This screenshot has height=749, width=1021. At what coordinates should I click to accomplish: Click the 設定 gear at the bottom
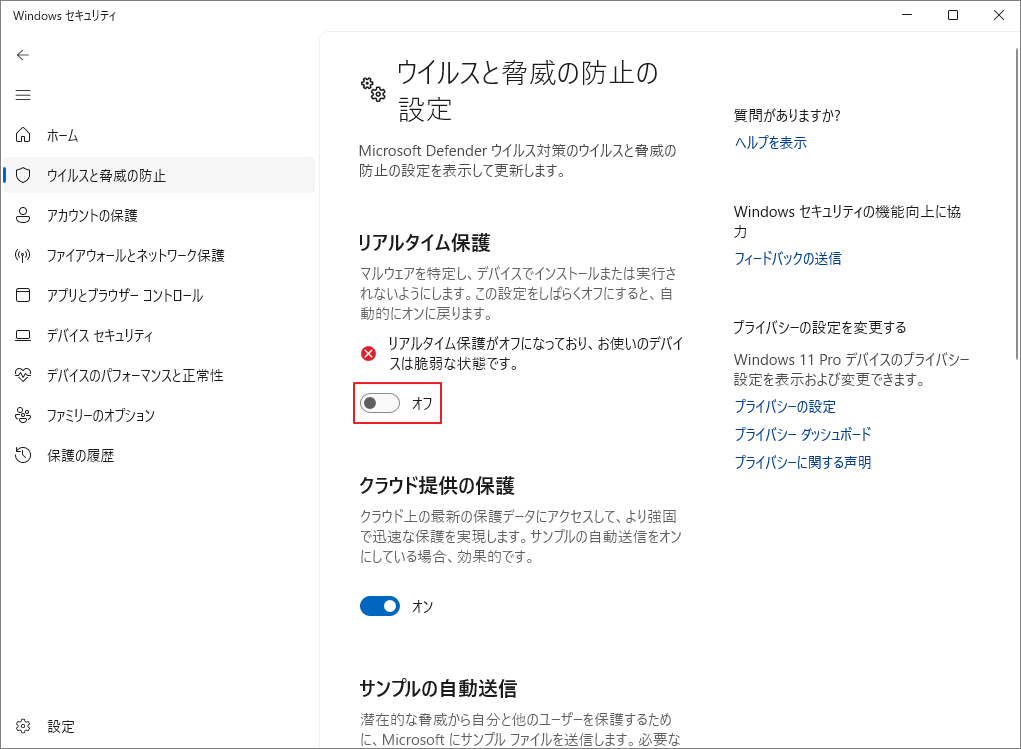(x=22, y=726)
